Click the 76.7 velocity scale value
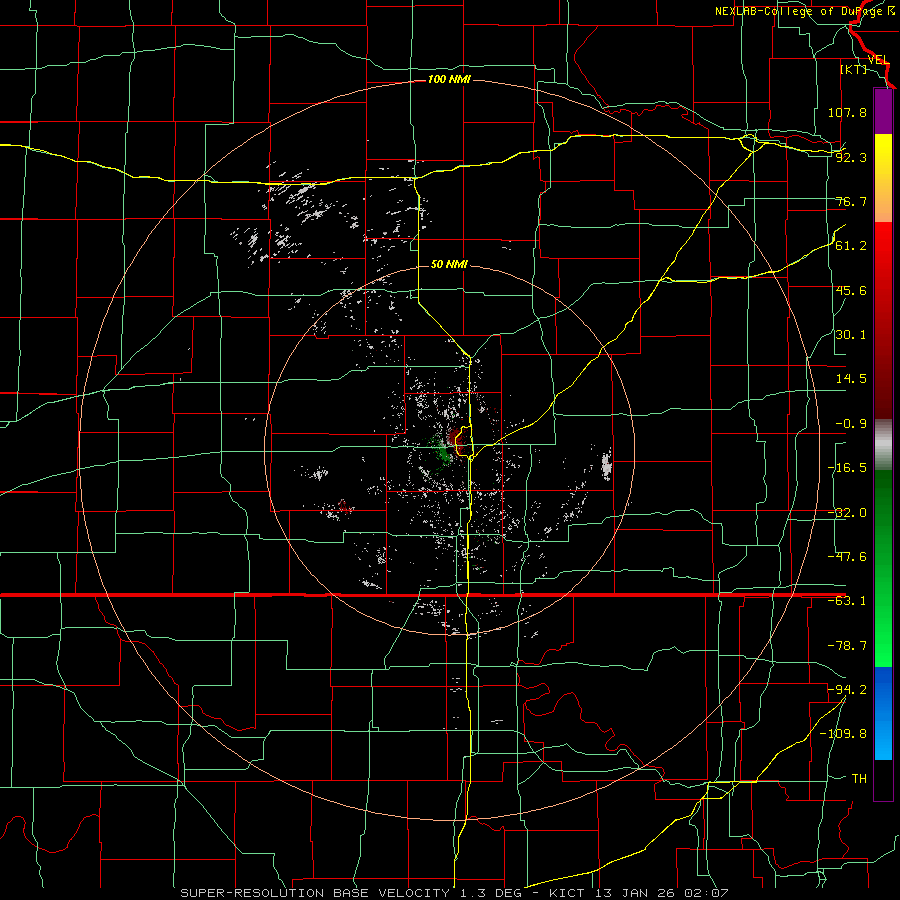The height and width of the screenshot is (900, 900). 851,201
